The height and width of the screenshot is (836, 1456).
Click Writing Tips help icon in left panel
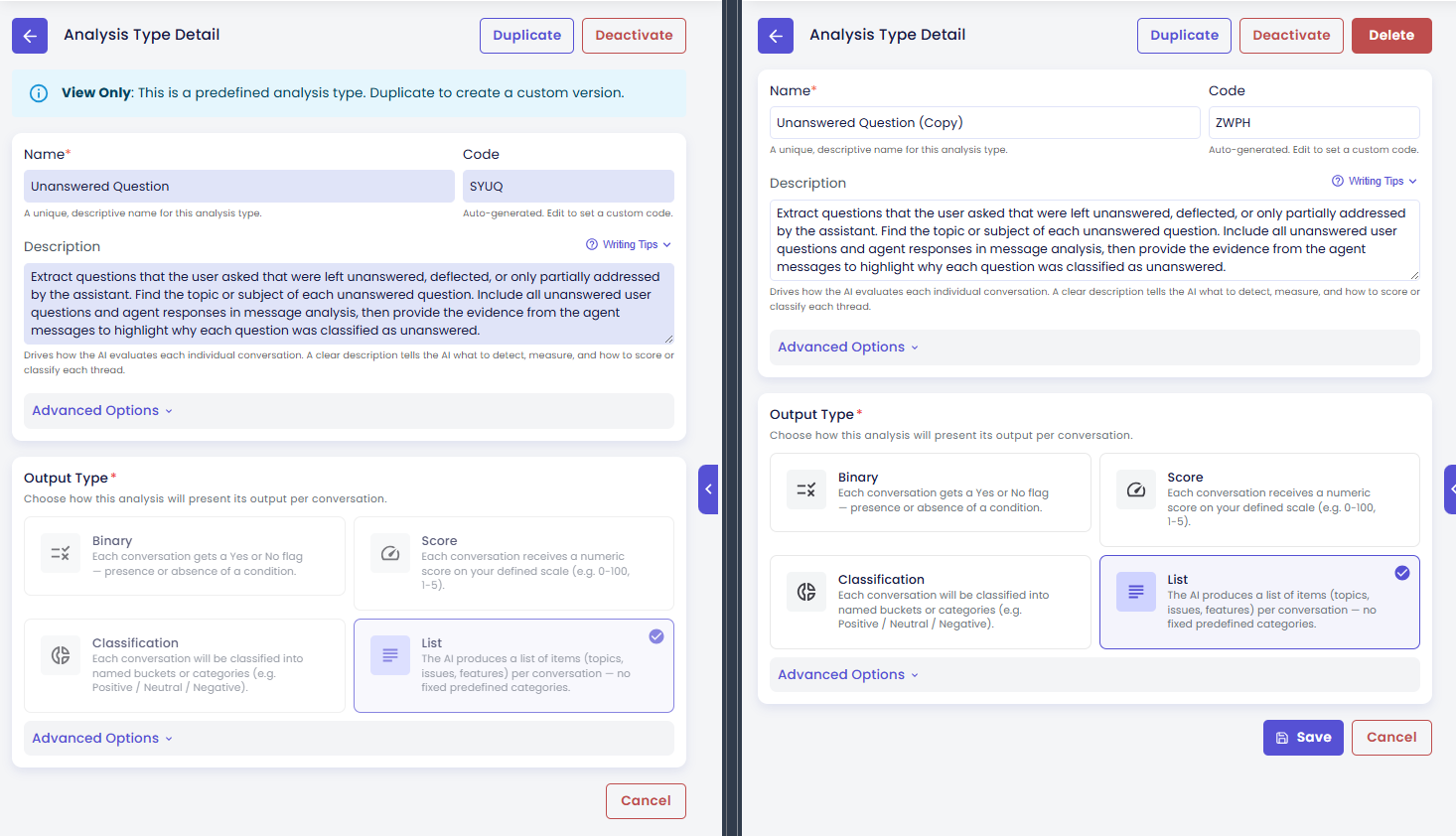click(x=592, y=244)
